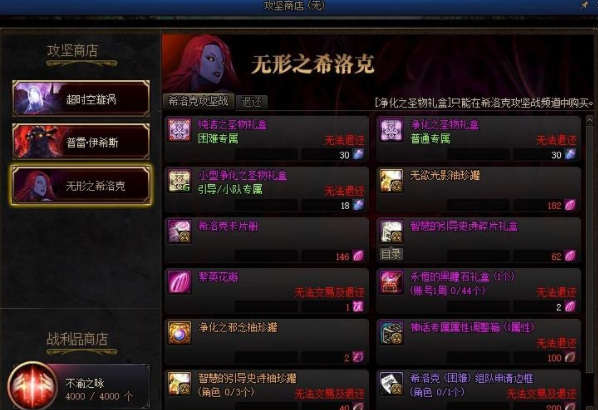The height and width of the screenshot is (410, 598).
Task: Click the 目录 button under 智慧的引导史诗碎片礼盒
Action: click(x=391, y=254)
